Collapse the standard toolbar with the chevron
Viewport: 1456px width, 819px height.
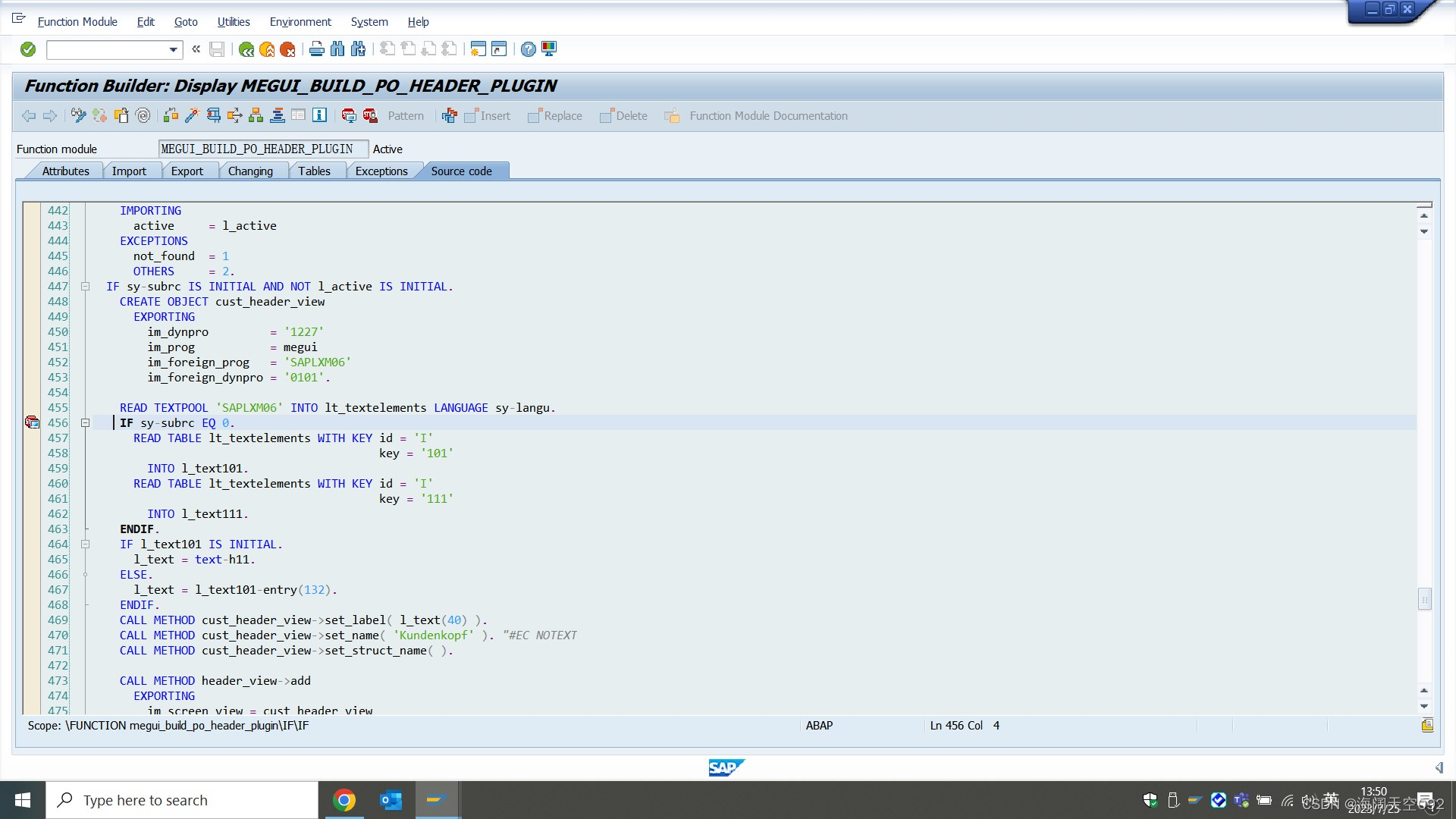click(196, 49)
